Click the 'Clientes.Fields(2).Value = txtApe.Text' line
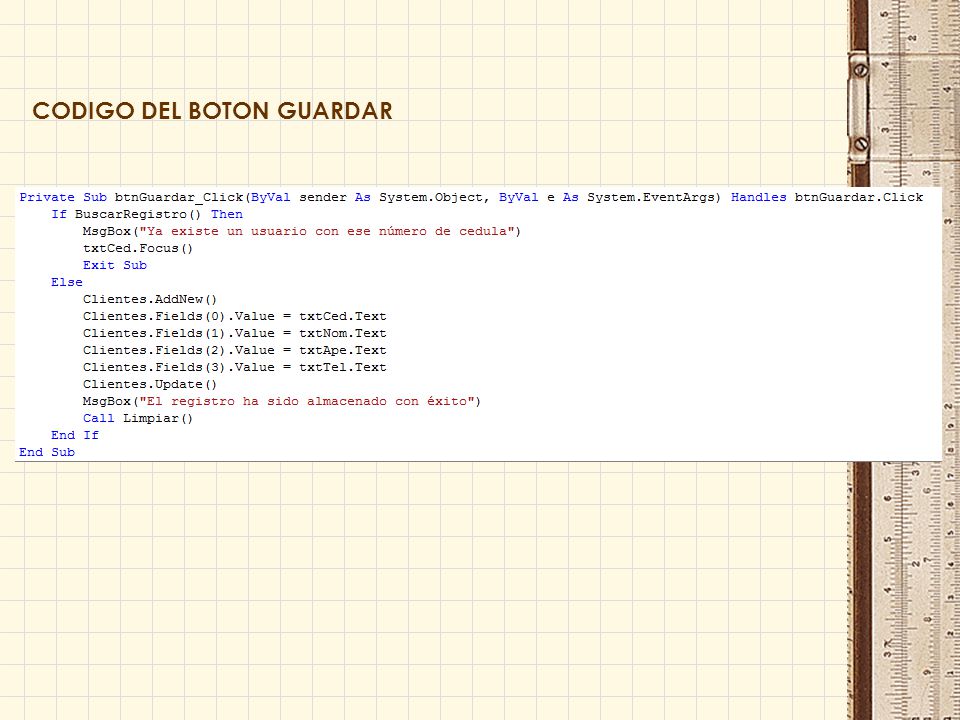The height and width of the screenshot is (720, 960). tap(234, 350)
